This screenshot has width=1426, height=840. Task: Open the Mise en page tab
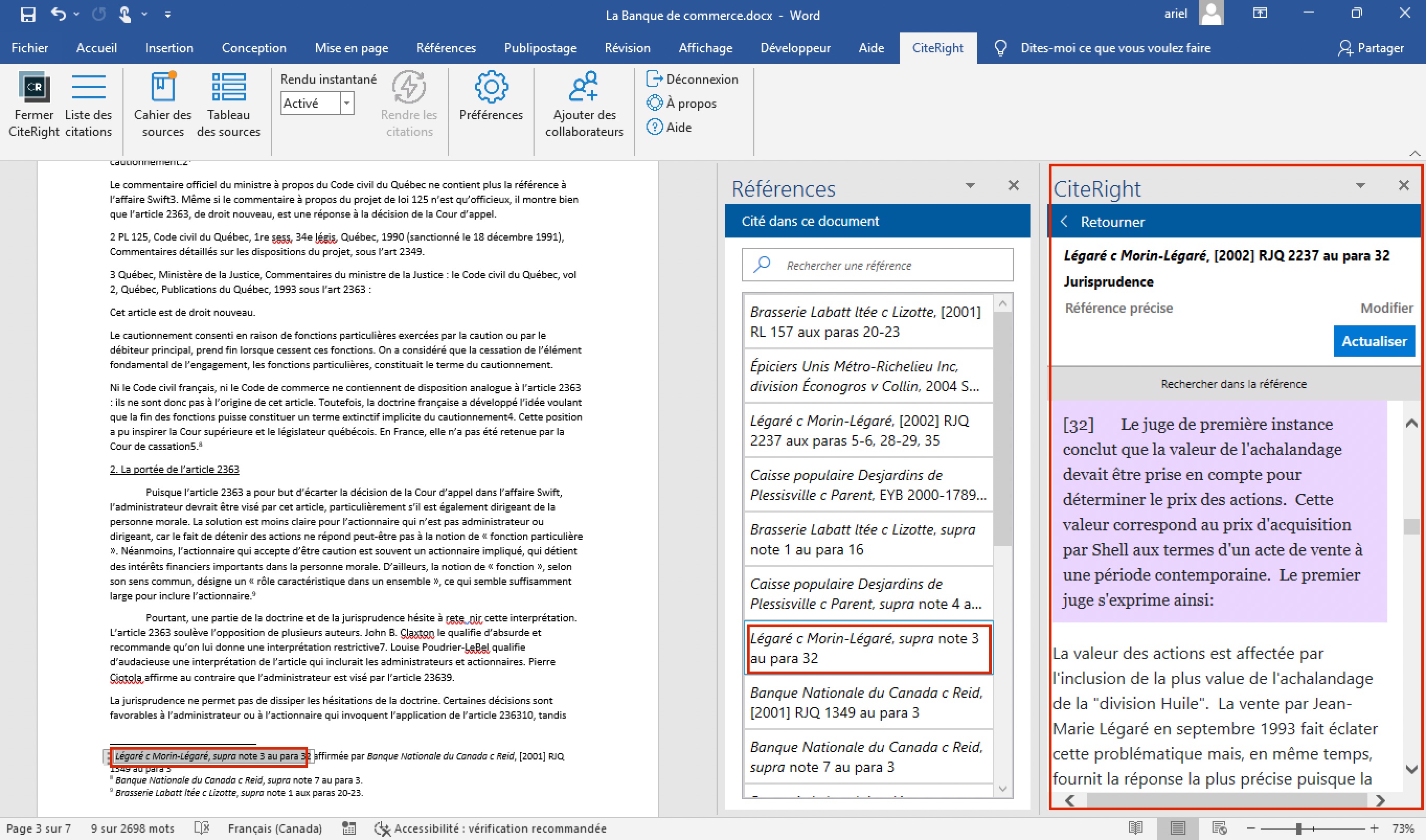[x=351, y=48]
